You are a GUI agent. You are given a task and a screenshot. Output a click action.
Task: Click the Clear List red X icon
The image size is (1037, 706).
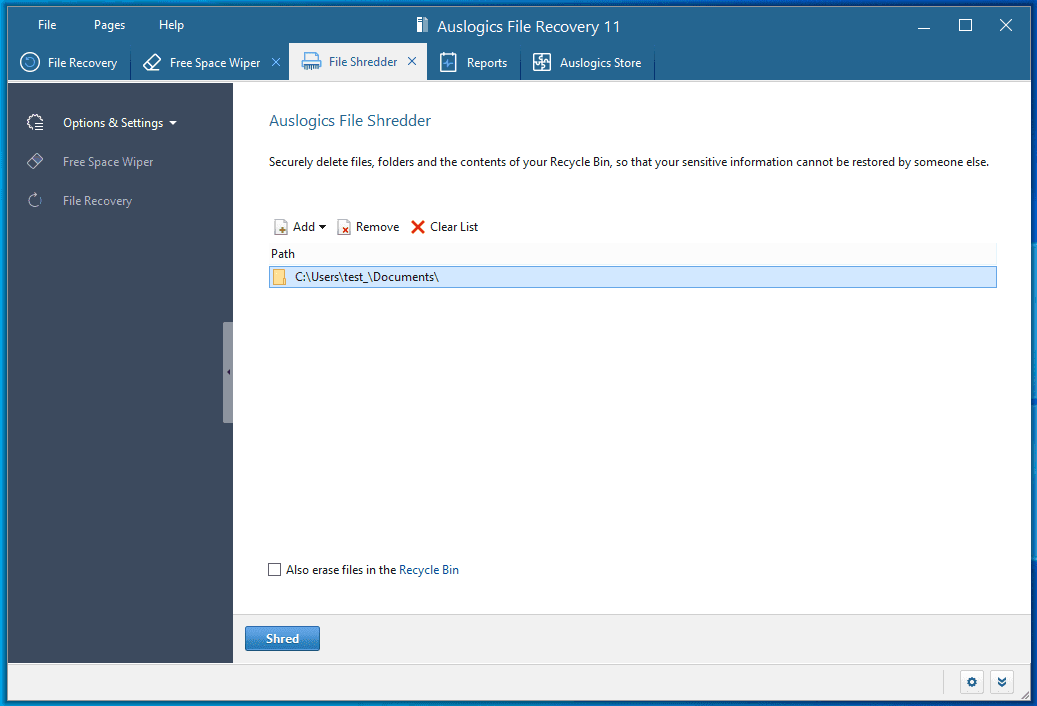pos(417,226)
